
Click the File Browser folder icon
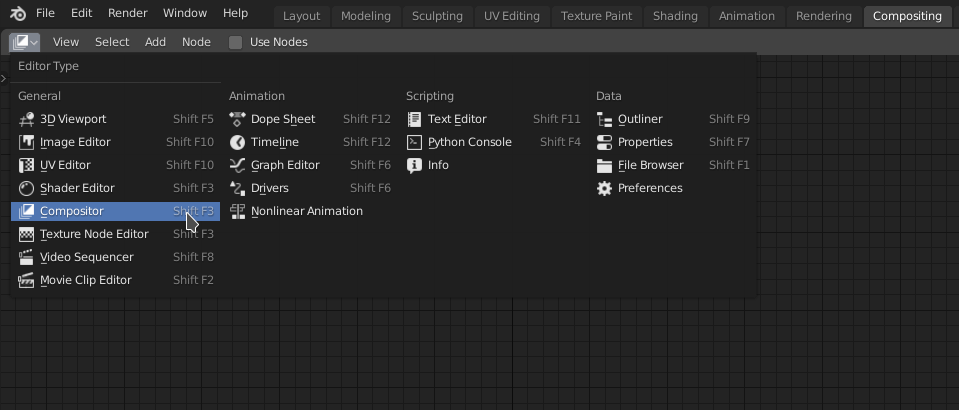(604, 165)
